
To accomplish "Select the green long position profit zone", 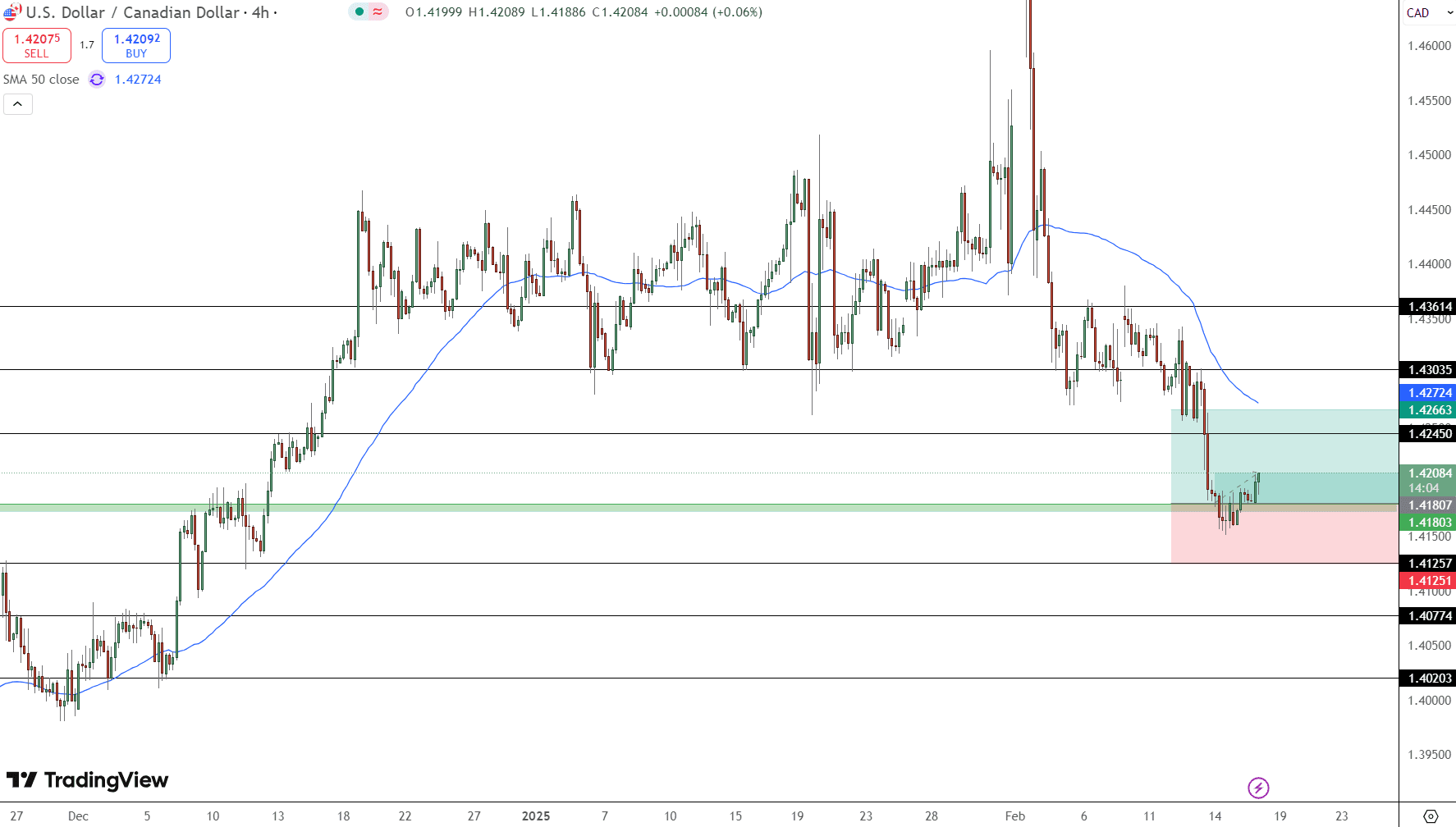I will [x=1284, y=456].
